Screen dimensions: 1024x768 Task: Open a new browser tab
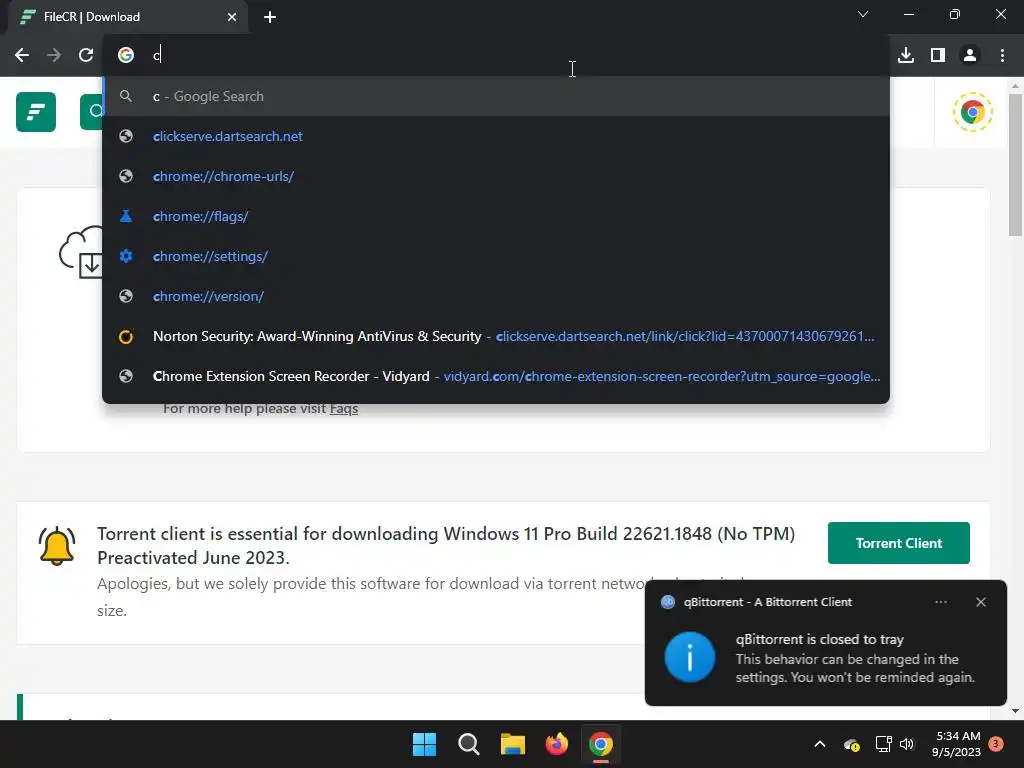[x=270, y=17]
